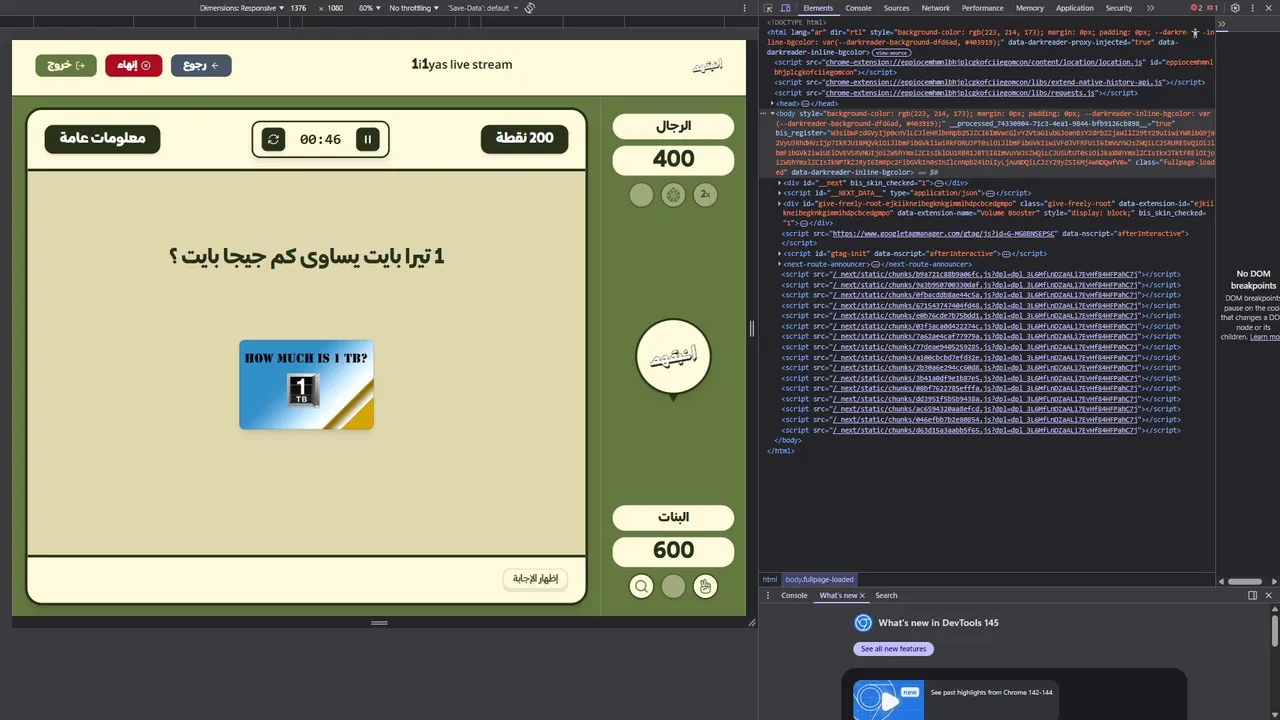The width and height of the screenshot is (1280, 720).
Task: Open the 'Save-Data': default dropdown
Action: pyautogui.click(x=482, y=8)
